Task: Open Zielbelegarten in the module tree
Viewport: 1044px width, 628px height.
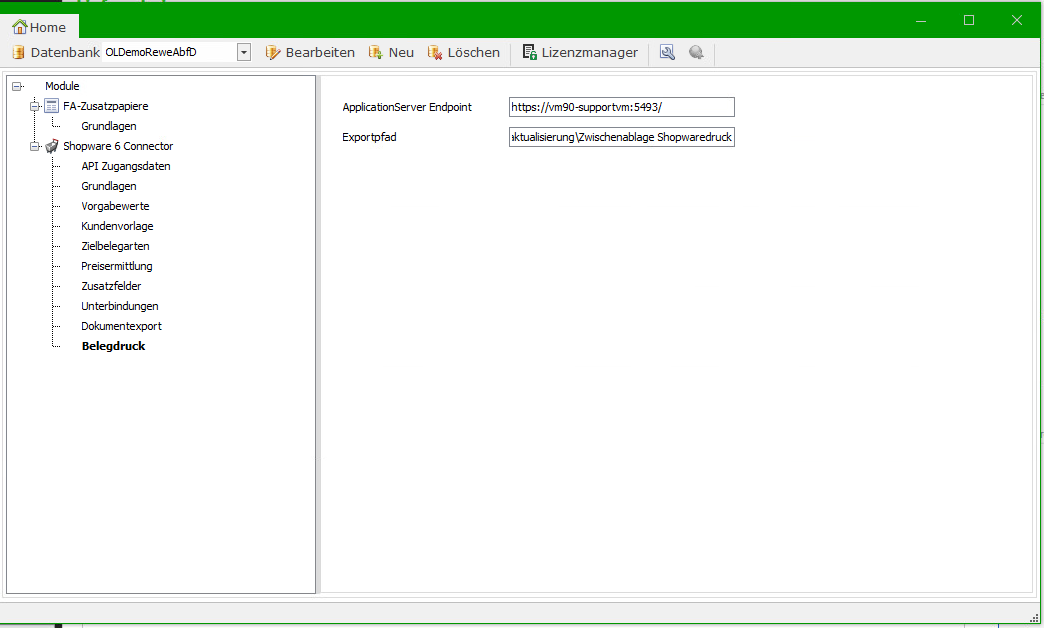Action: [x=115, y=246]
